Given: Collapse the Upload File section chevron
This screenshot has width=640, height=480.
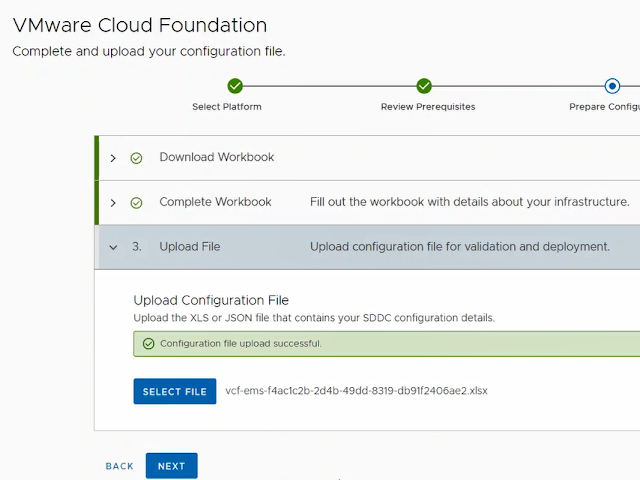Looking at the screenshot, I should [113, 247].
